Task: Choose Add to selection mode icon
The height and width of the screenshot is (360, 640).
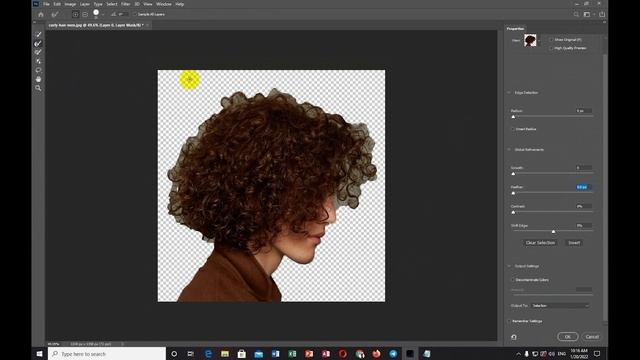Action: pyautogui.click(x=76, y=14)
